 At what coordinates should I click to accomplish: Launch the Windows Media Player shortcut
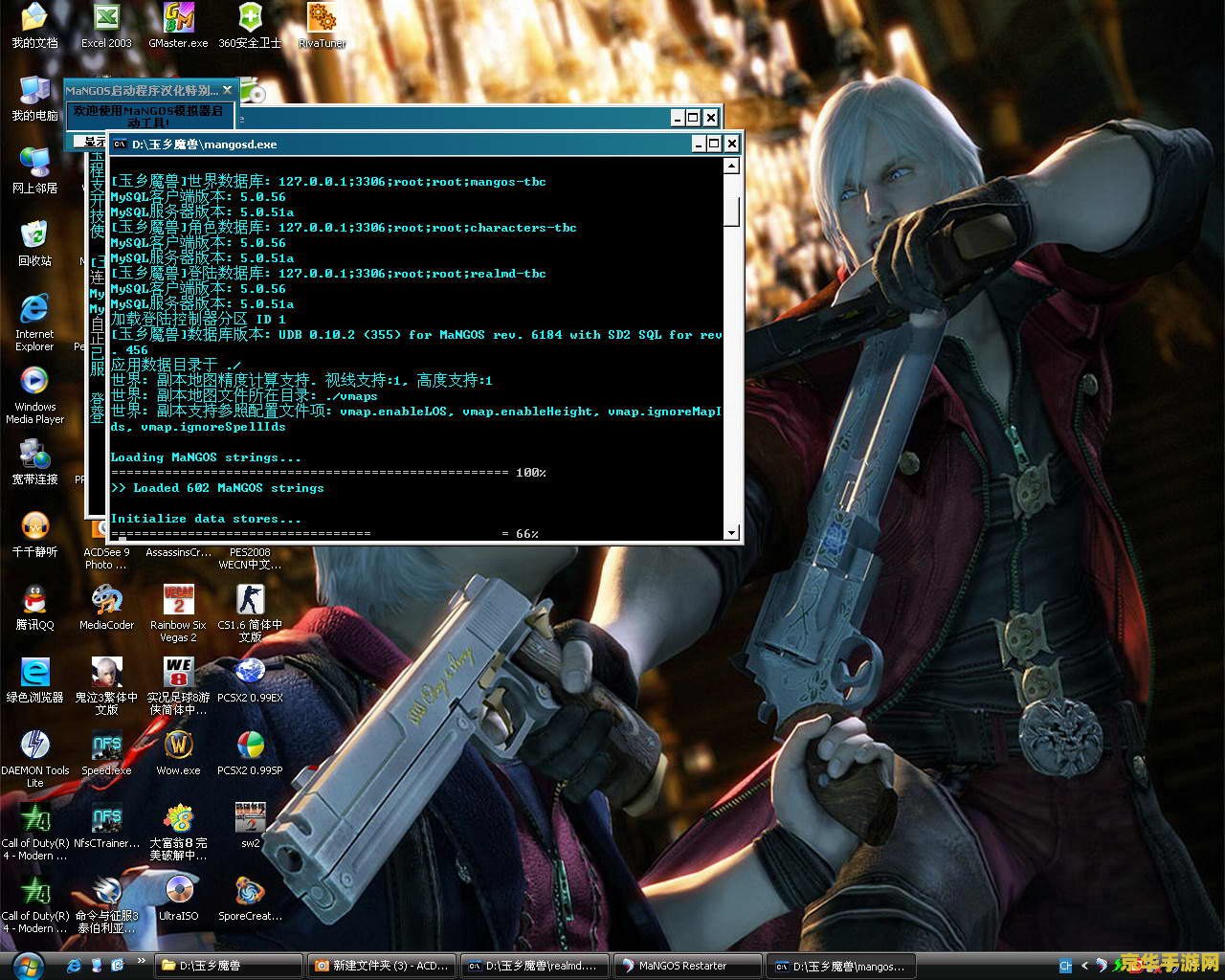34,395
